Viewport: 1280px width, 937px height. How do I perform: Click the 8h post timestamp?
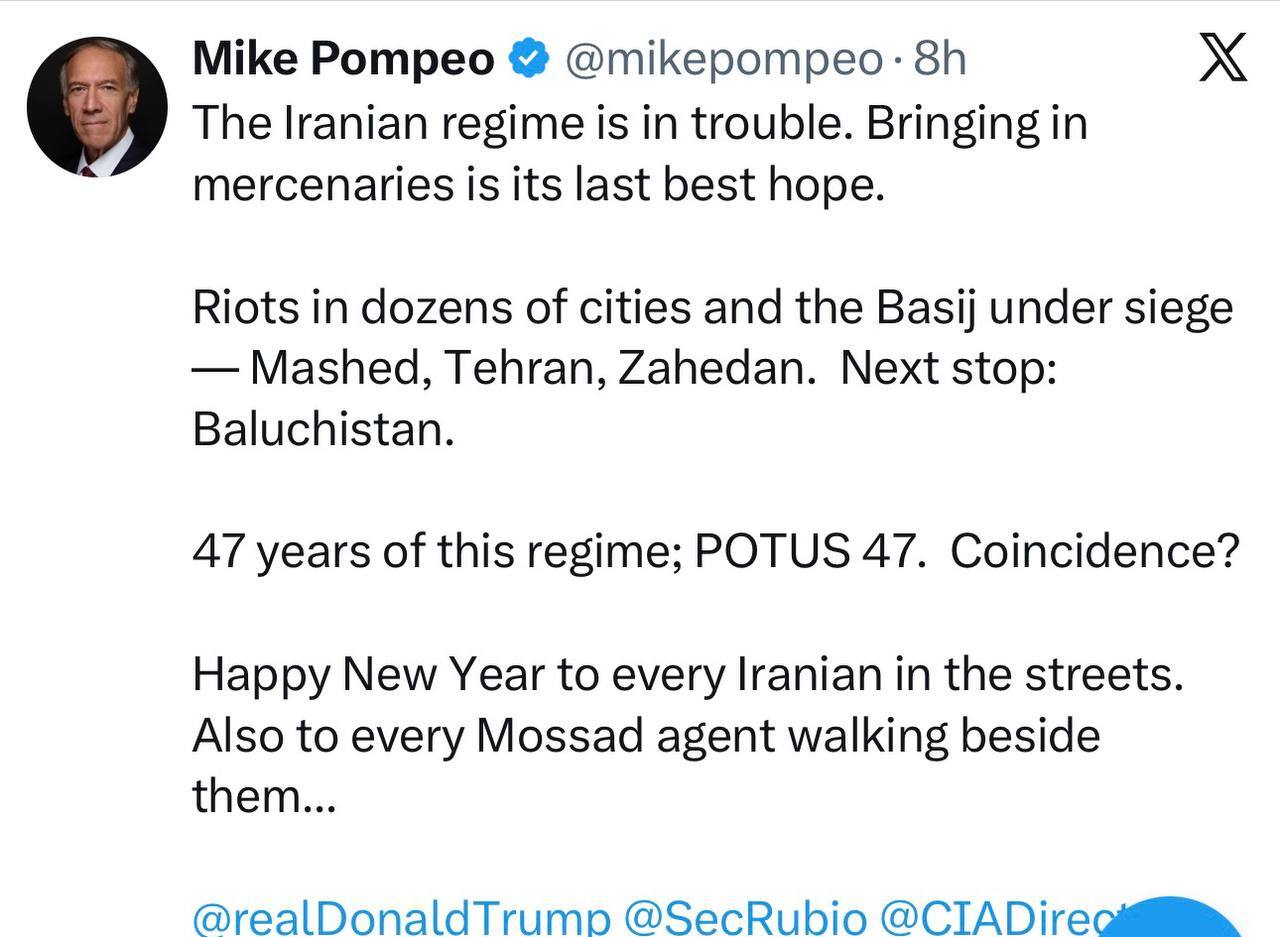(x=940, y=60)
